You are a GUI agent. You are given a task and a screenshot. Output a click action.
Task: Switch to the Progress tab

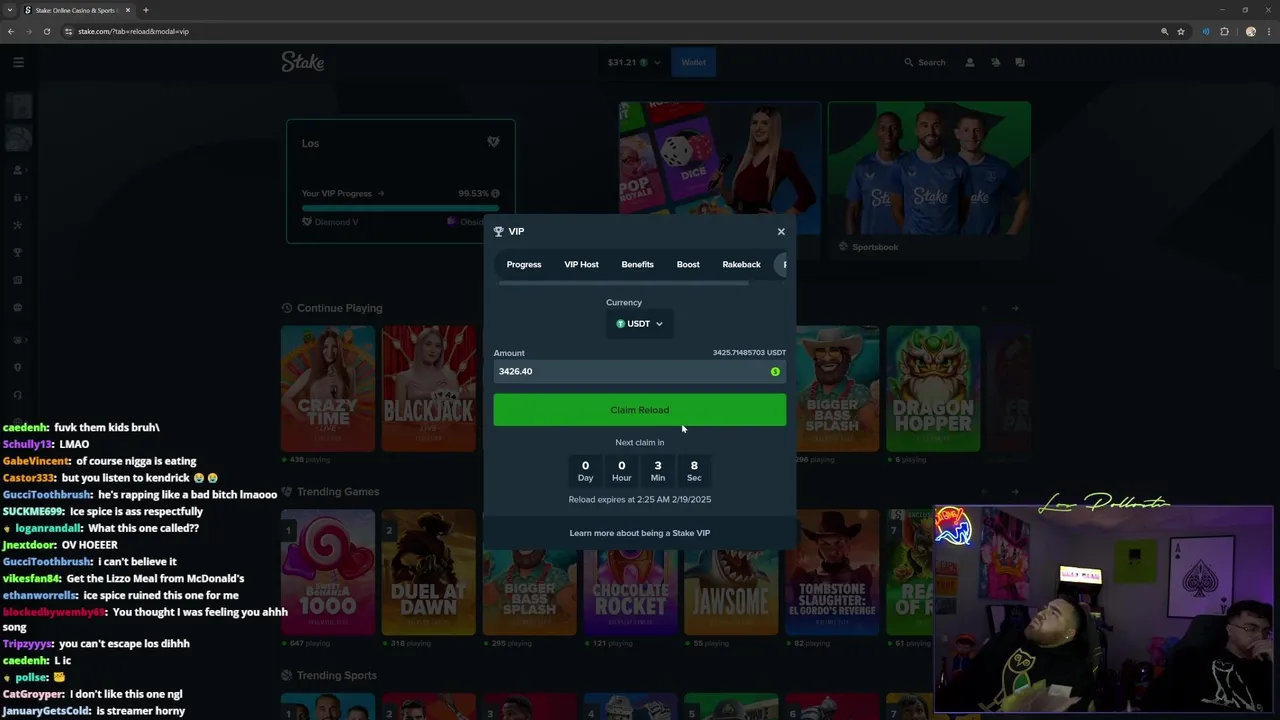tap(524, 264)
